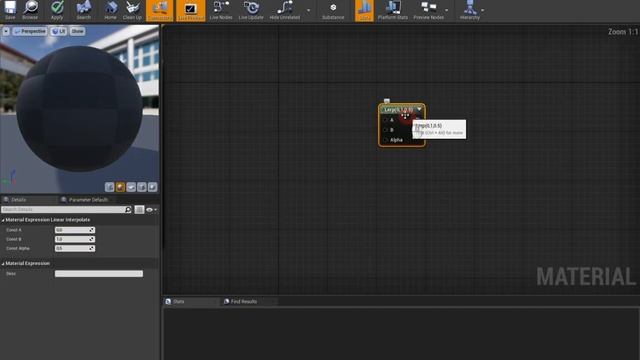The image size is (640, 360).
Task: Collapse Lerp node with header arrow
Action: [419, 109]
